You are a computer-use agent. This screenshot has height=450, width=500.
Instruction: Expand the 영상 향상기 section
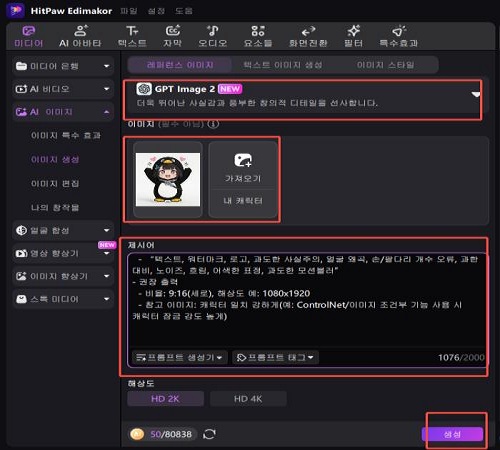[107, 254]
